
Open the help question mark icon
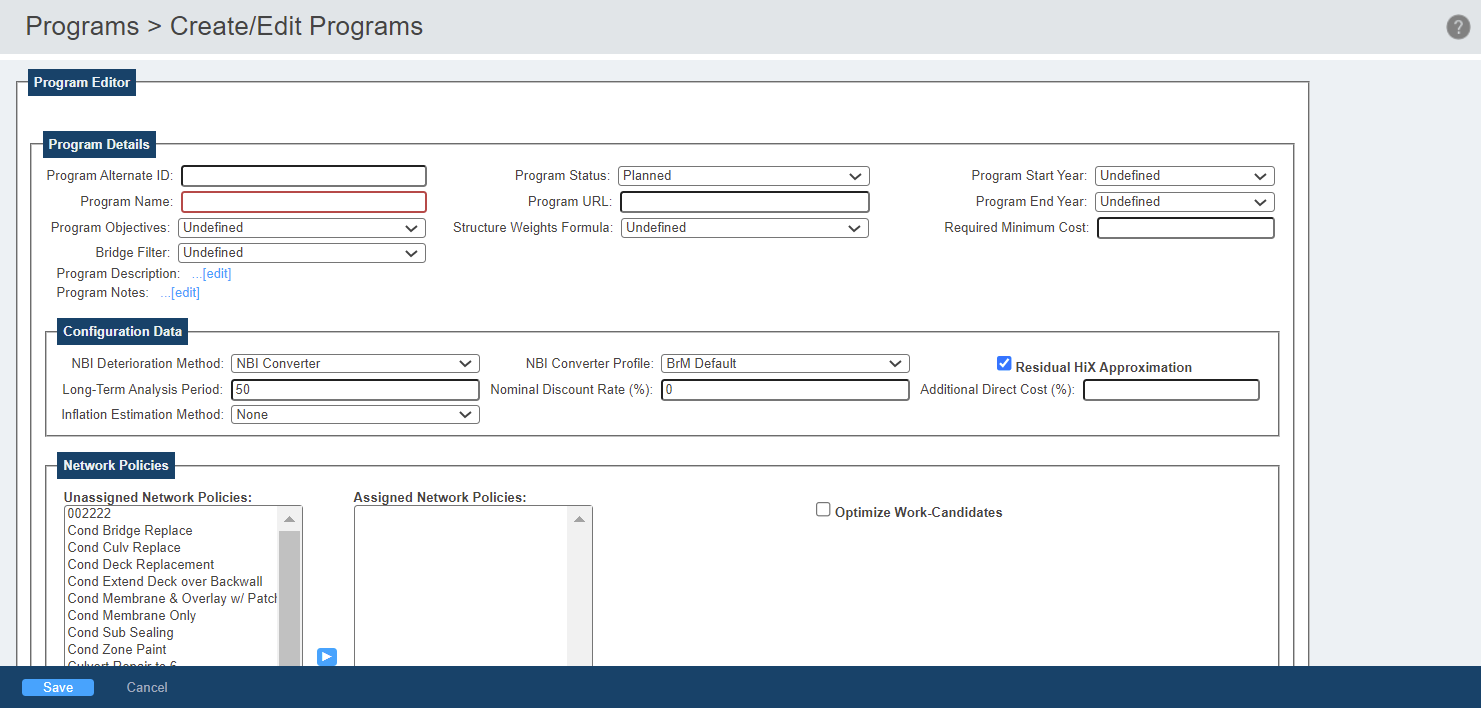pos(1458,27)
